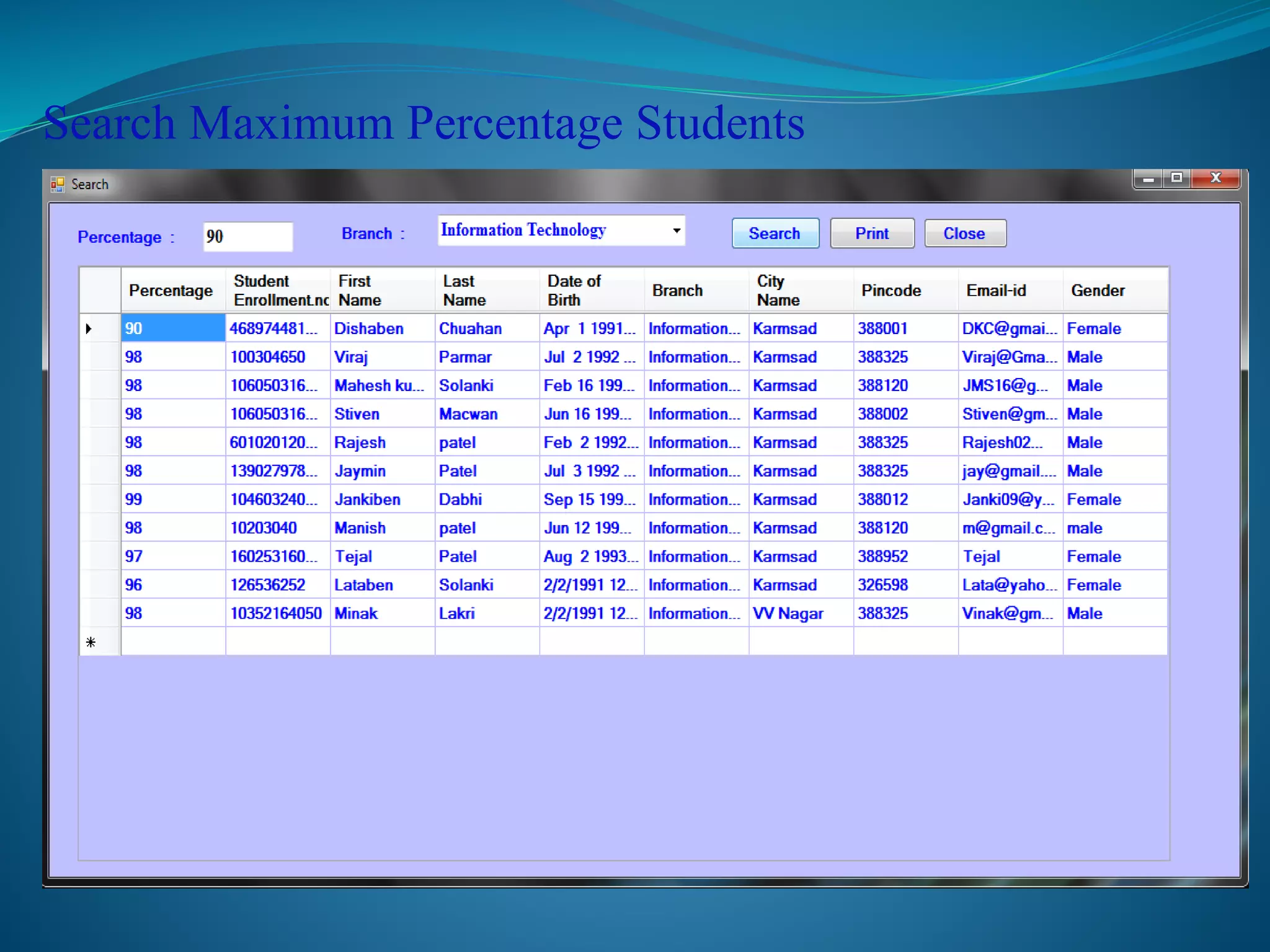Click the Student Enrollment.no column header
The width and height of the screenshot is (1270, 952).
click(x=278, y=290)
